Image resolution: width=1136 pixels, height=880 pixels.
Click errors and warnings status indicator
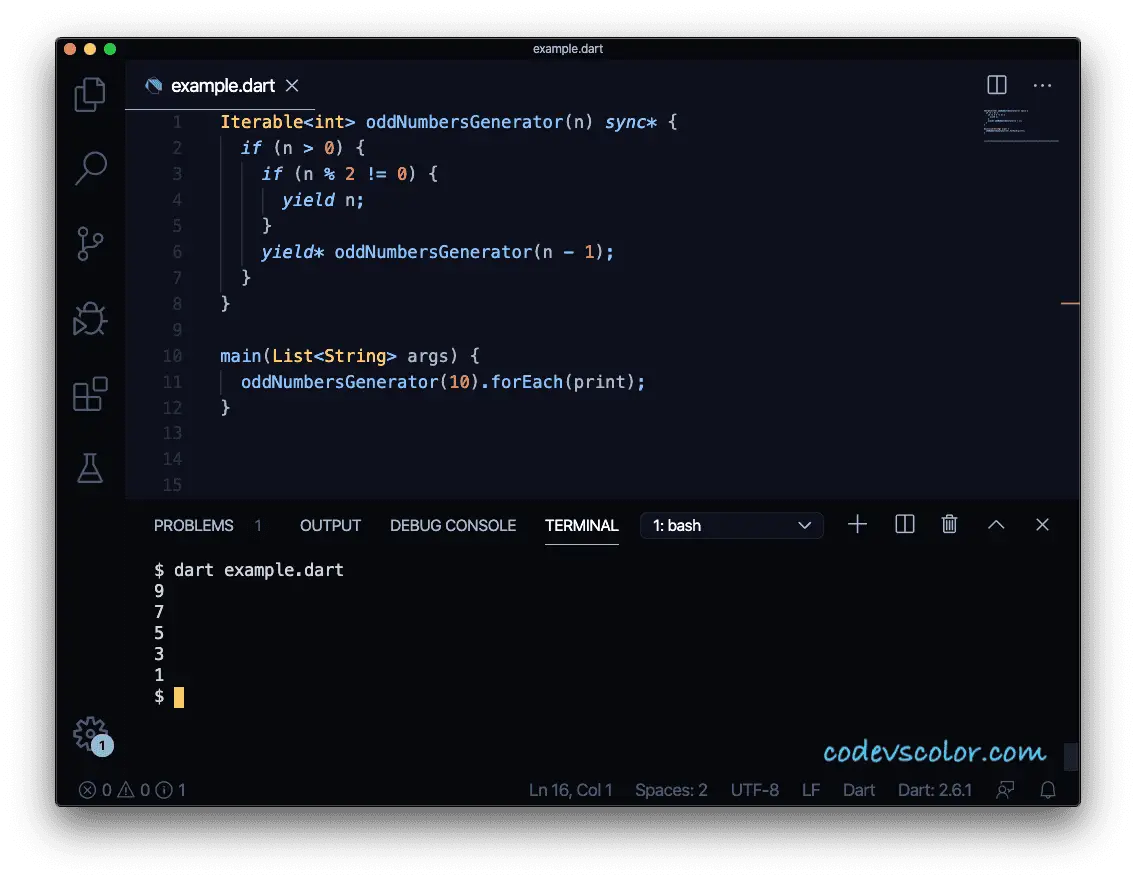click(x=132, y=790)
